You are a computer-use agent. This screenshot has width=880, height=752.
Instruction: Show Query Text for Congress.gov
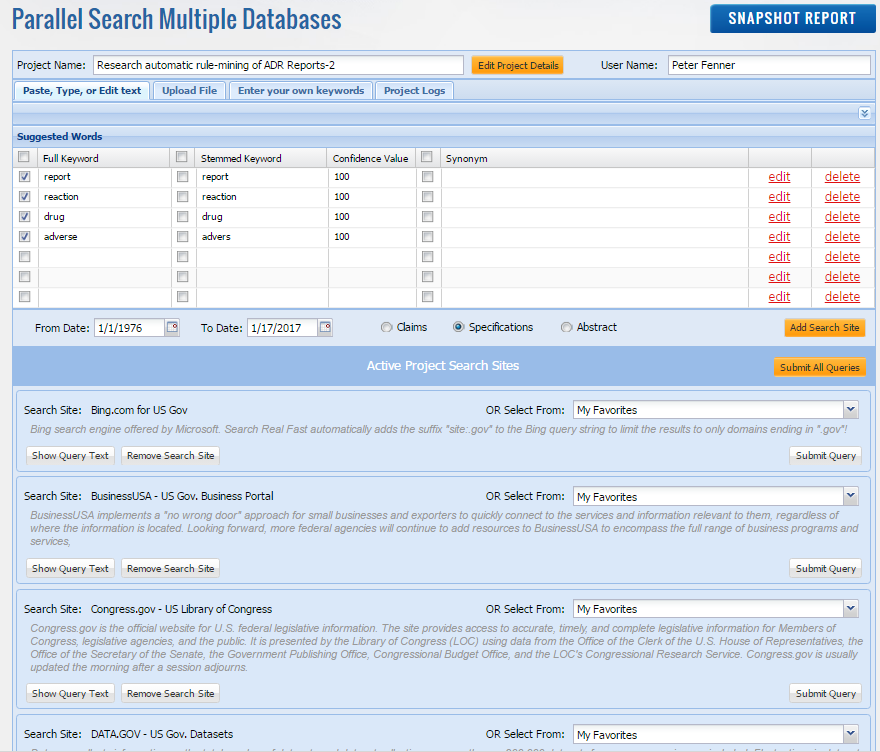(x=70, y=693)
